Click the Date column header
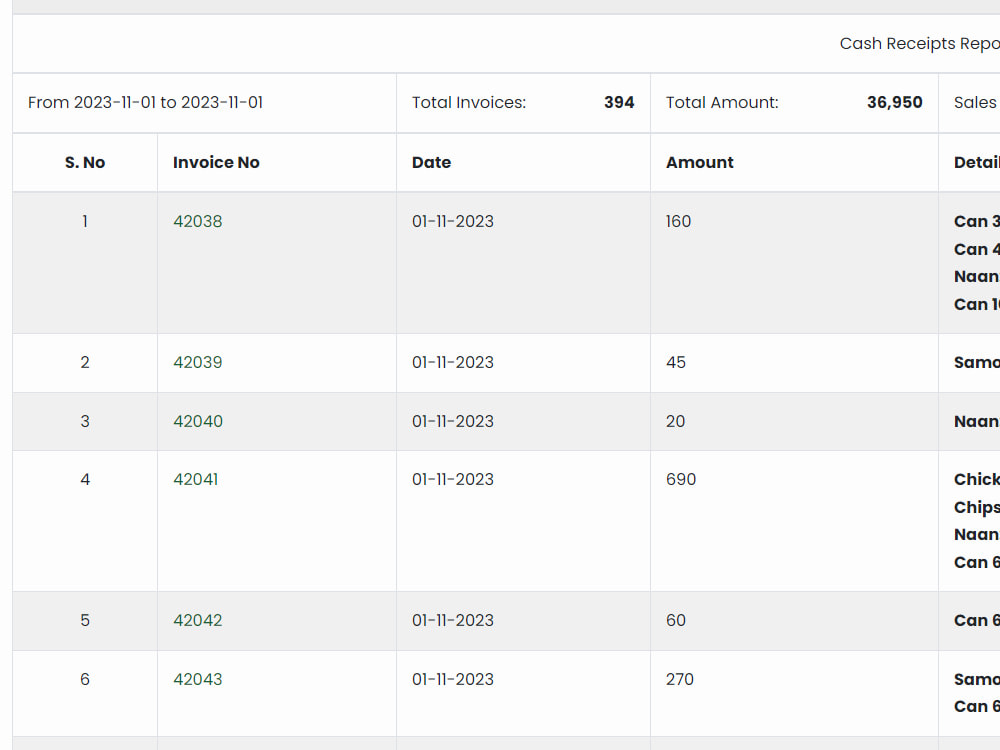Viewport: 1000px width, 750px height. tap(432, 163)
